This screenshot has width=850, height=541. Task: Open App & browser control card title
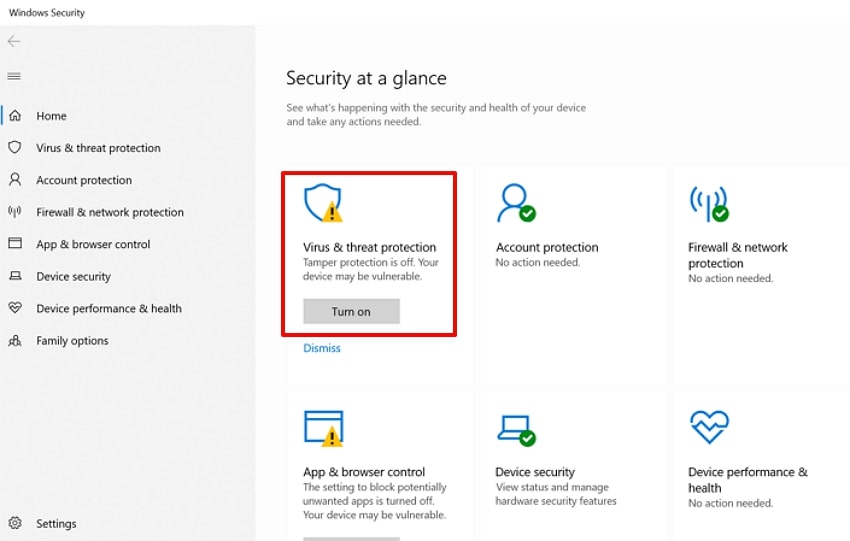click(364, 472)
